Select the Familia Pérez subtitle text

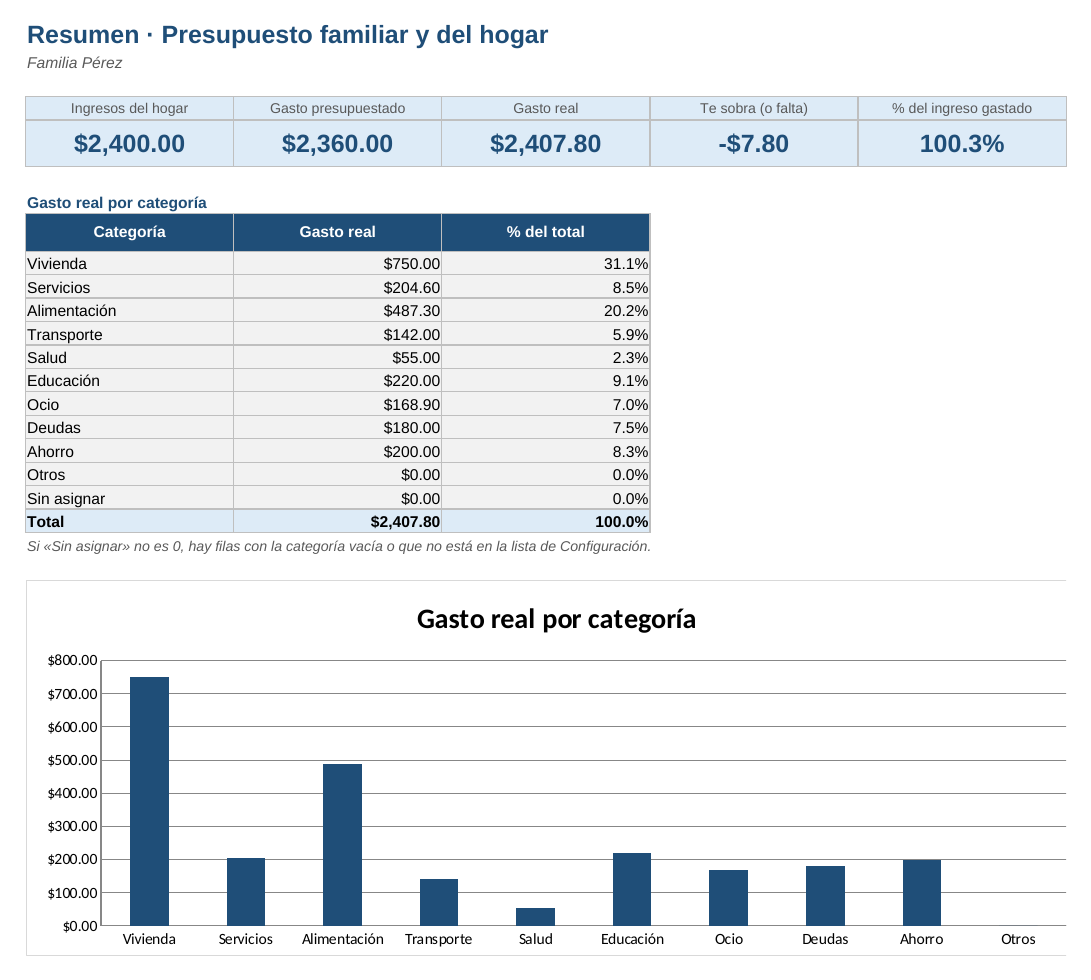(x=74, y=63)
